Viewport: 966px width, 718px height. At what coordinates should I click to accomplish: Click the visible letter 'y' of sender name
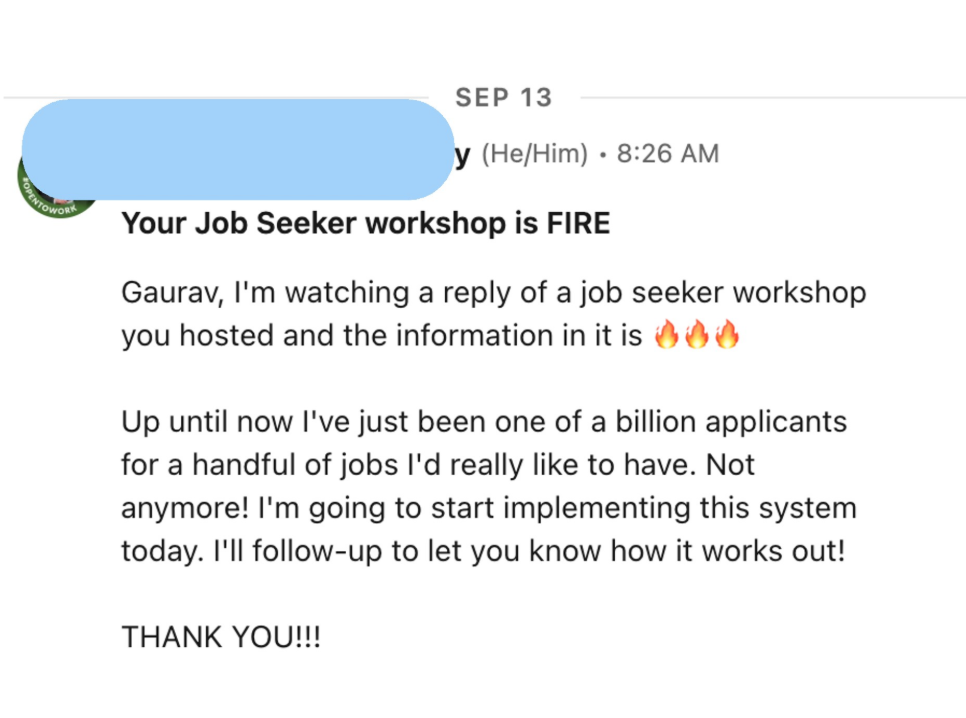tap(463, 155)
